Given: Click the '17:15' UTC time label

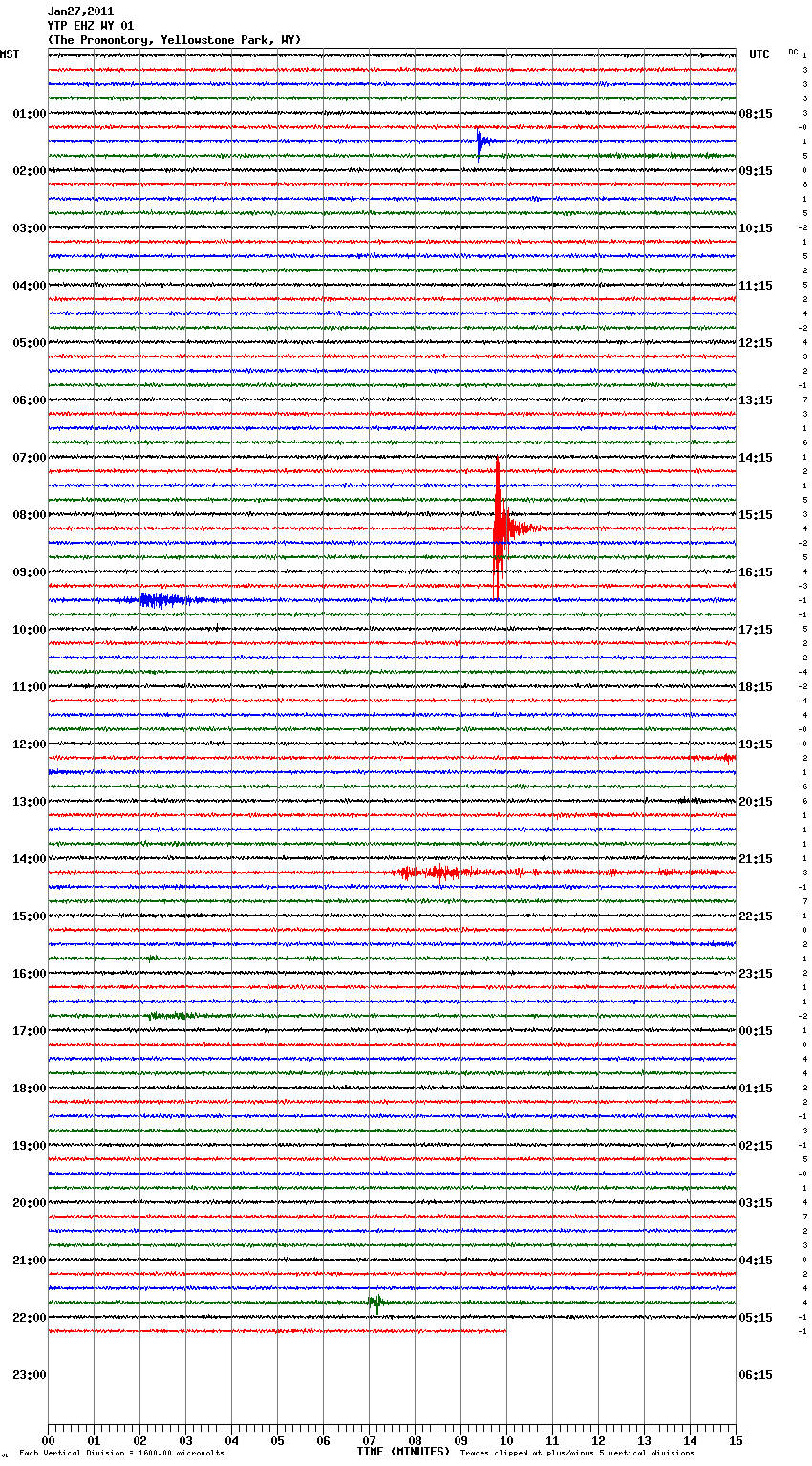Looking at the screenshot, I should point(756,630).
